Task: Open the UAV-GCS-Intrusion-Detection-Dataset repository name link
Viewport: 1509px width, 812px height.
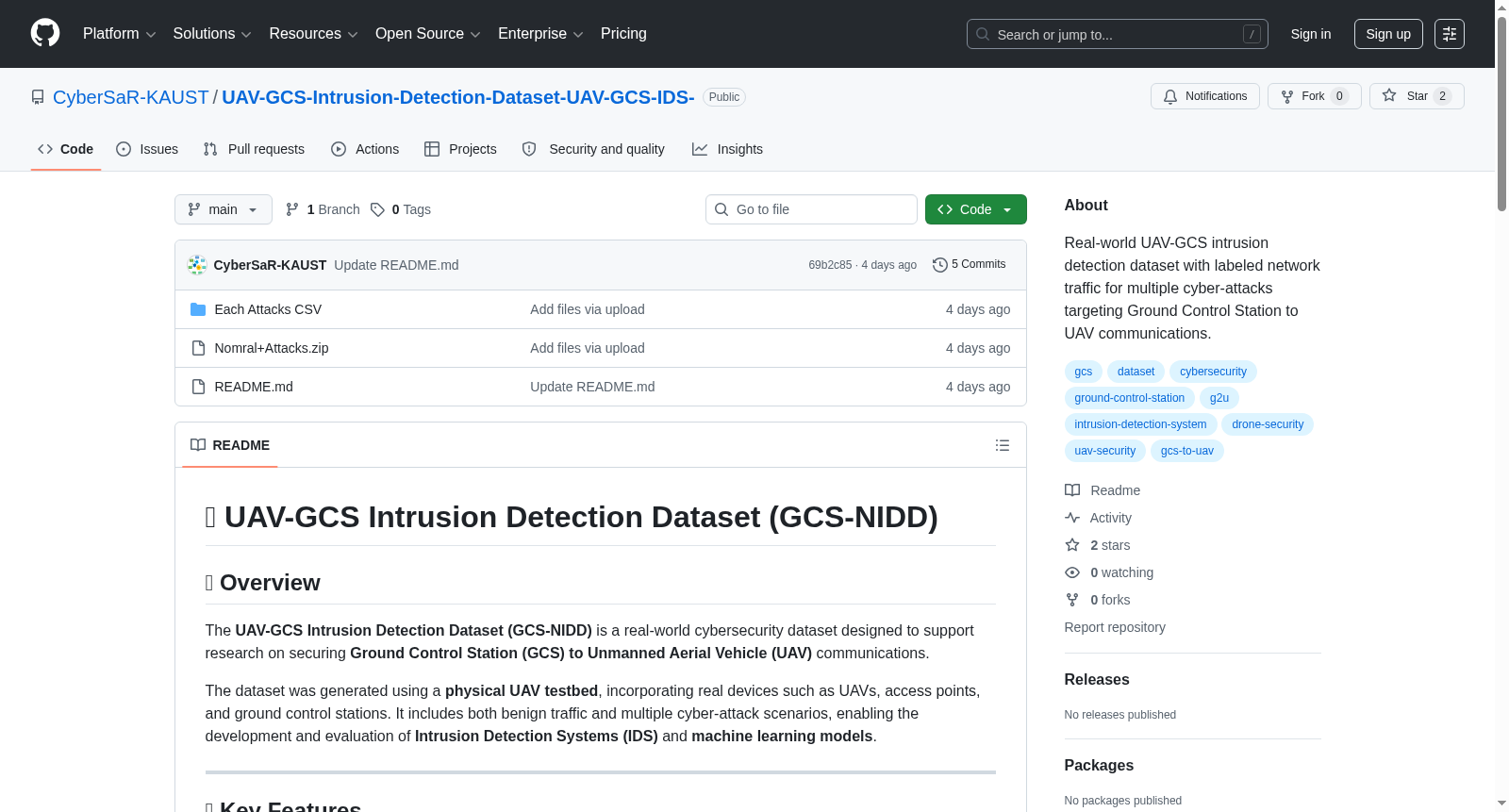Action: [458, 97]
